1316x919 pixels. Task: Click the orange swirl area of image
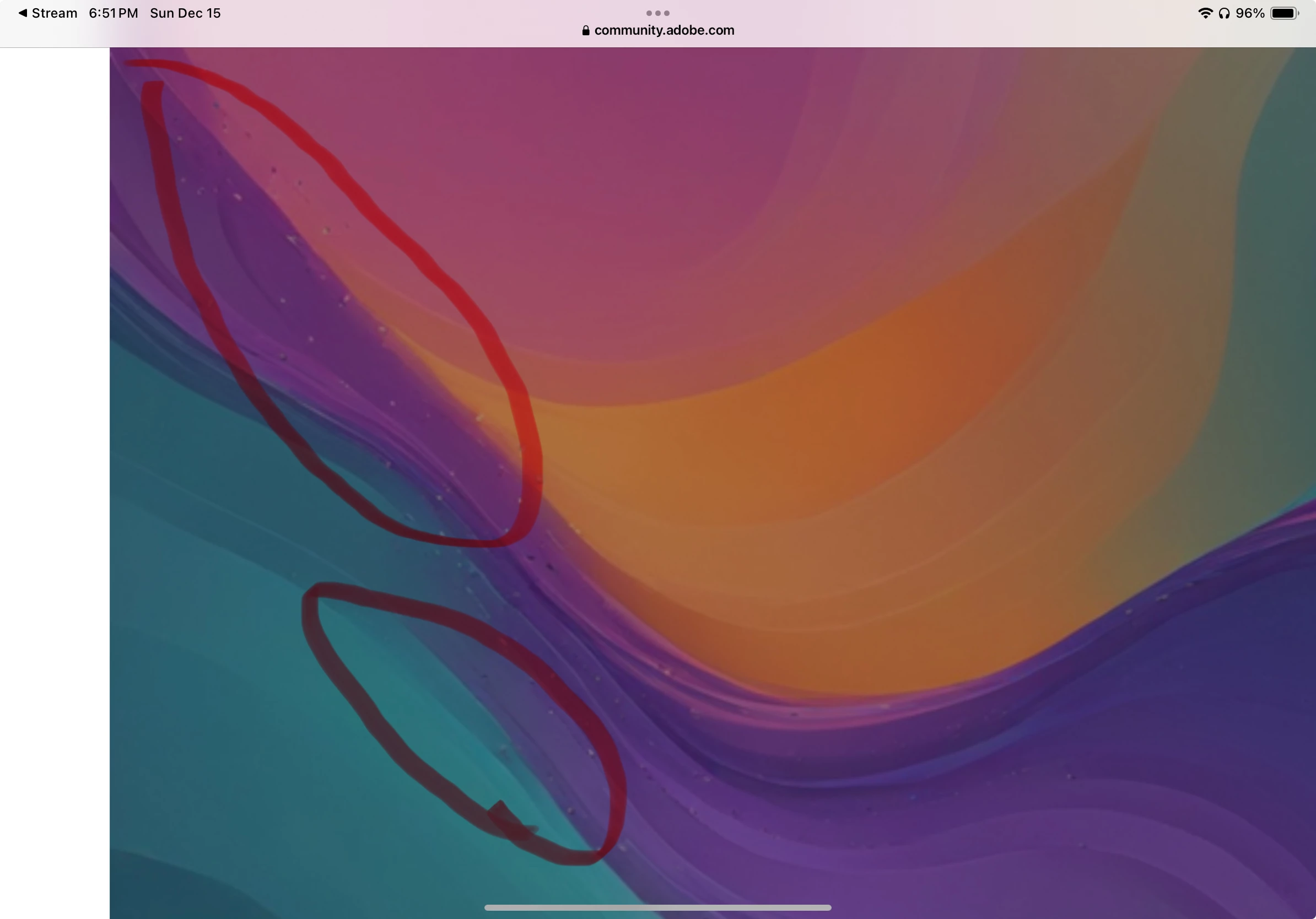[x=802, y=458]
